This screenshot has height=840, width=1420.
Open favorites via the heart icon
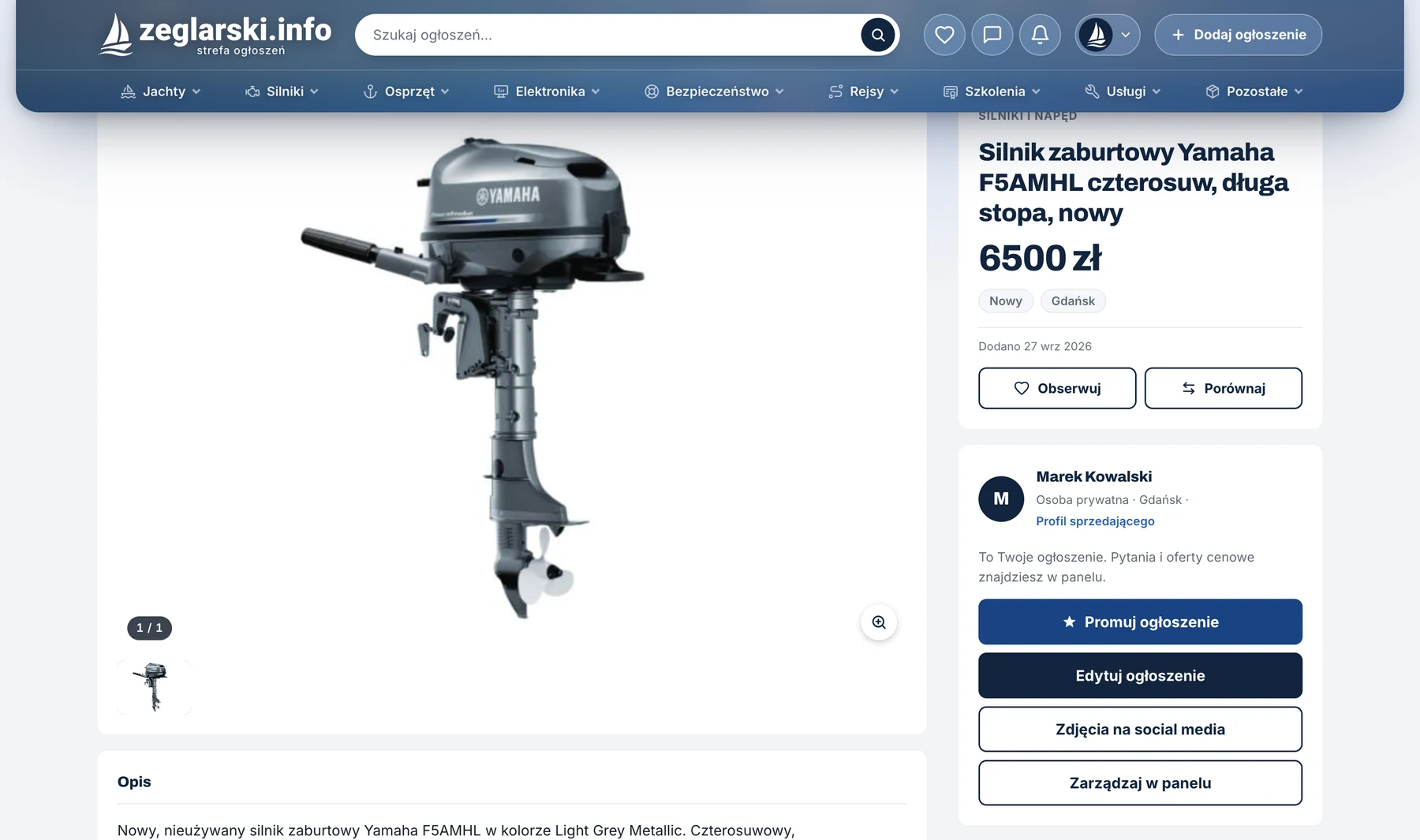tap(944, 35)
